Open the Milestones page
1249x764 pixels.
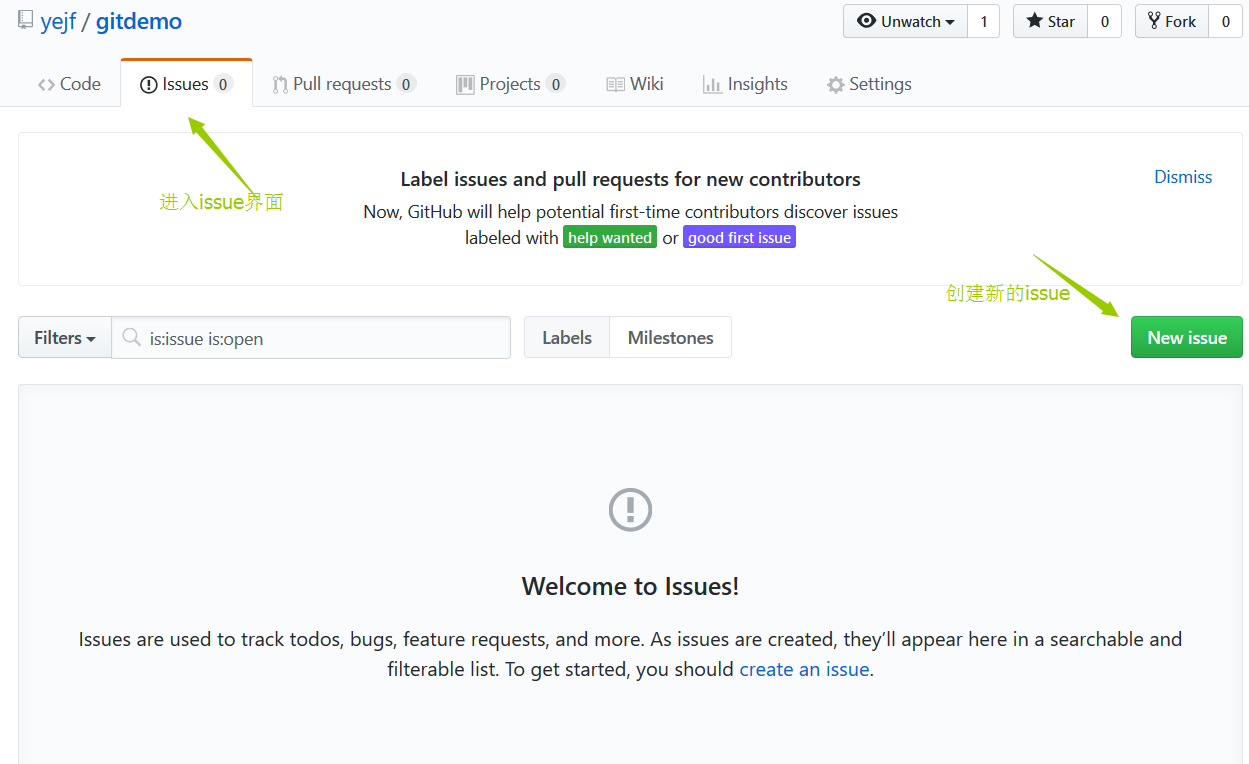coord(671,338)
